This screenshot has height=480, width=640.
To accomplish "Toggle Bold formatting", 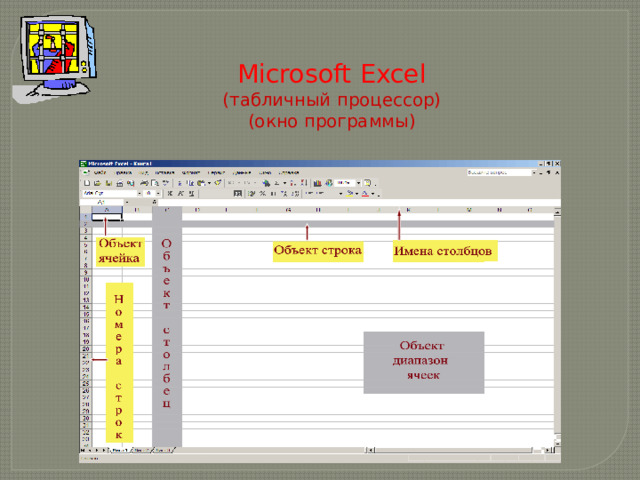I will pos(170,193).
